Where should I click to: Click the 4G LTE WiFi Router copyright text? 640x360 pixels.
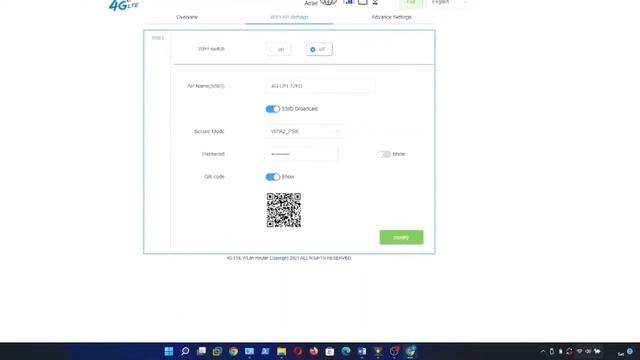289,258
